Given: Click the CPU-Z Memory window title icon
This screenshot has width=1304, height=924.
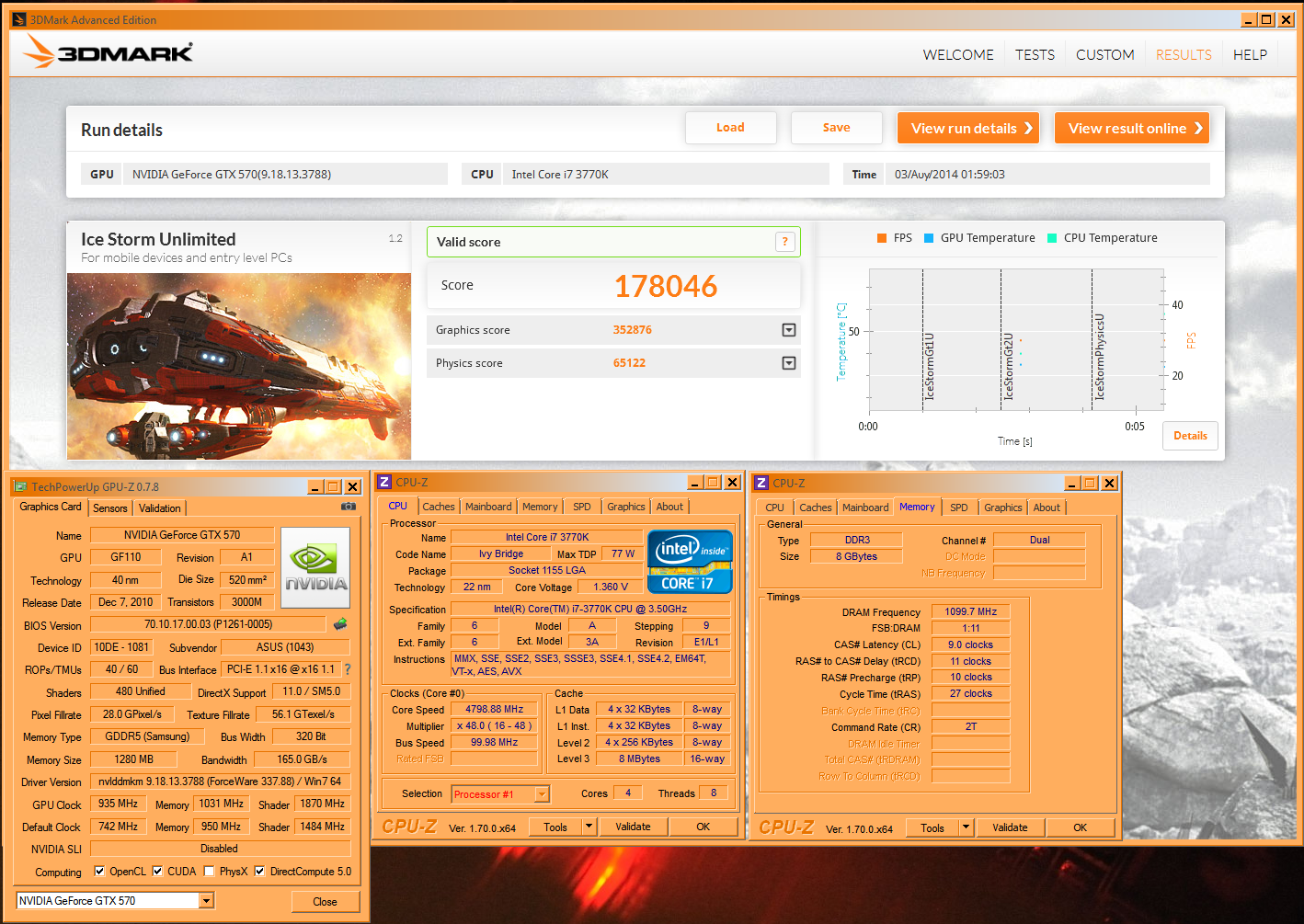Looking at the screenshot, I should (x=761, y=483).
